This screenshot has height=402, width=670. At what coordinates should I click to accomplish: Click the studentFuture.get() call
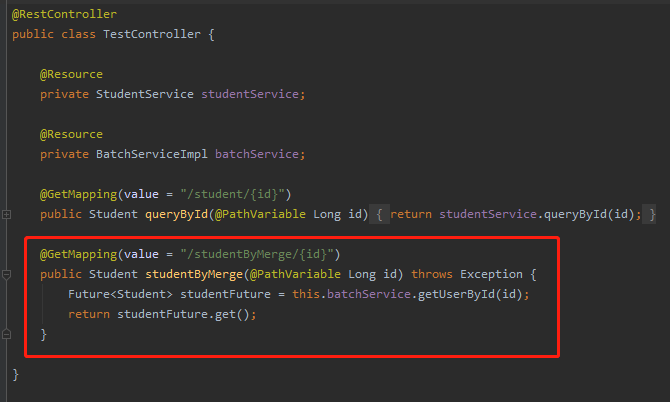pyautogui.click(x=183, y=314)
